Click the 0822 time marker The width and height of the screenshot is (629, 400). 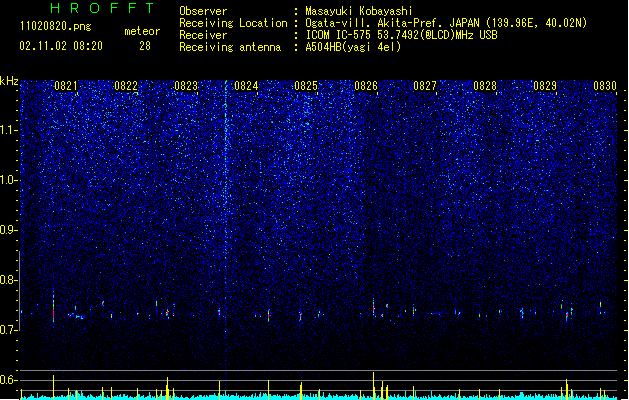coord(126,86)
